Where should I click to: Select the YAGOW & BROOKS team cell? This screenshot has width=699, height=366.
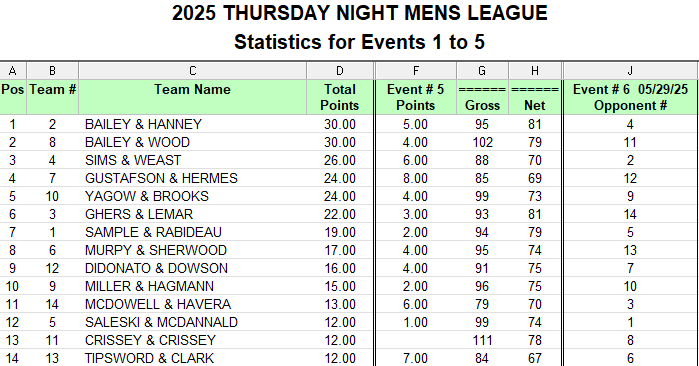193,196
